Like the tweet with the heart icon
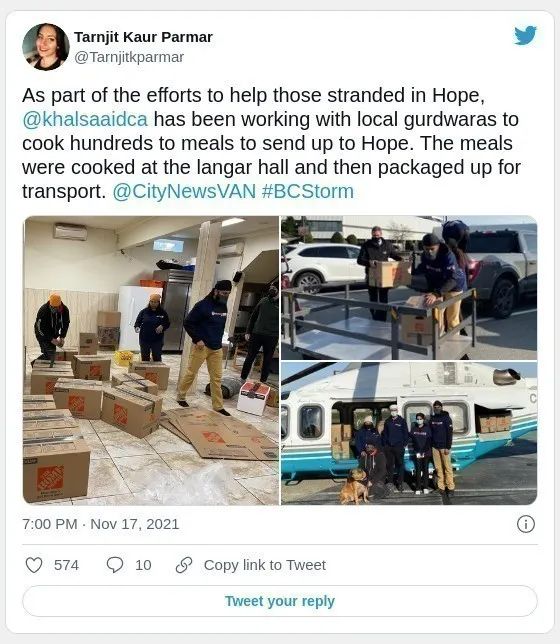 coord(34,565)
